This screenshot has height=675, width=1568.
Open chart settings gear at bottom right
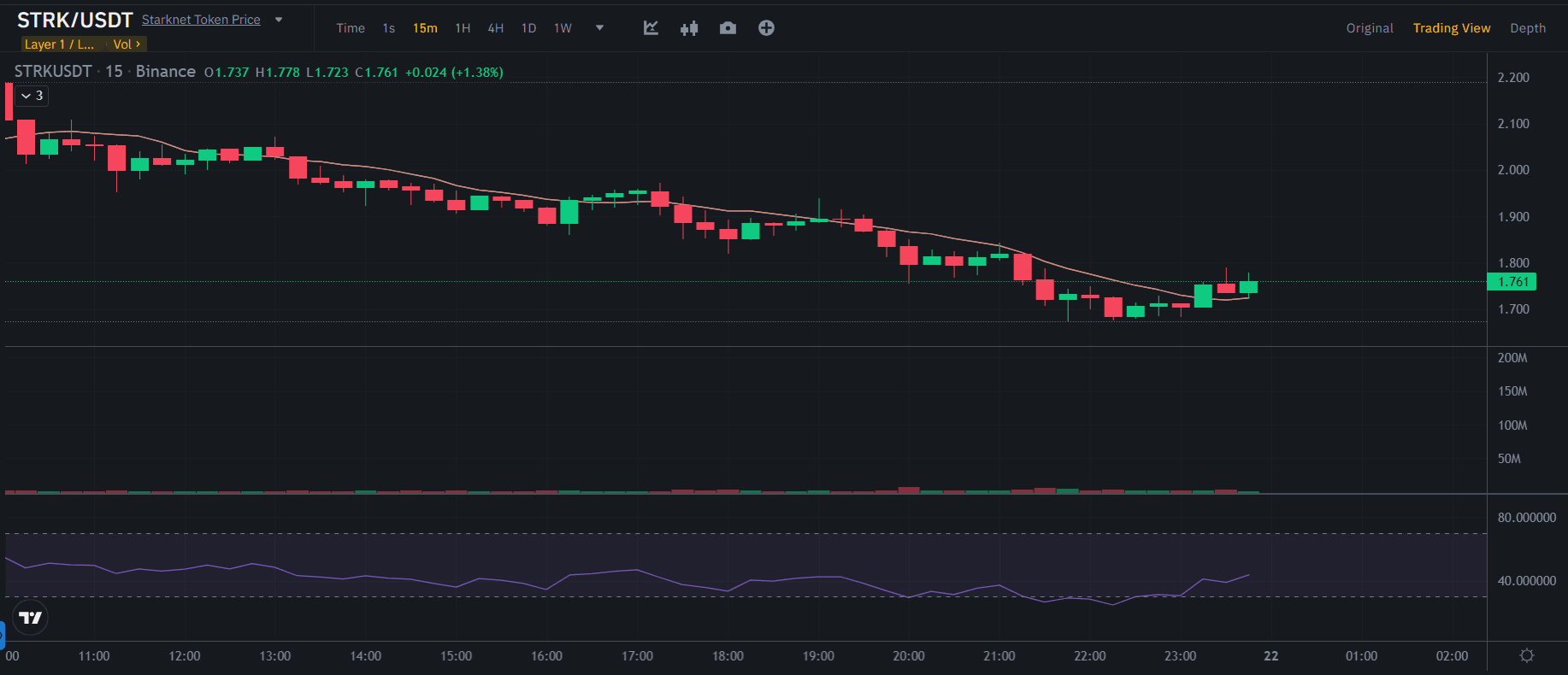[1527, 655]
